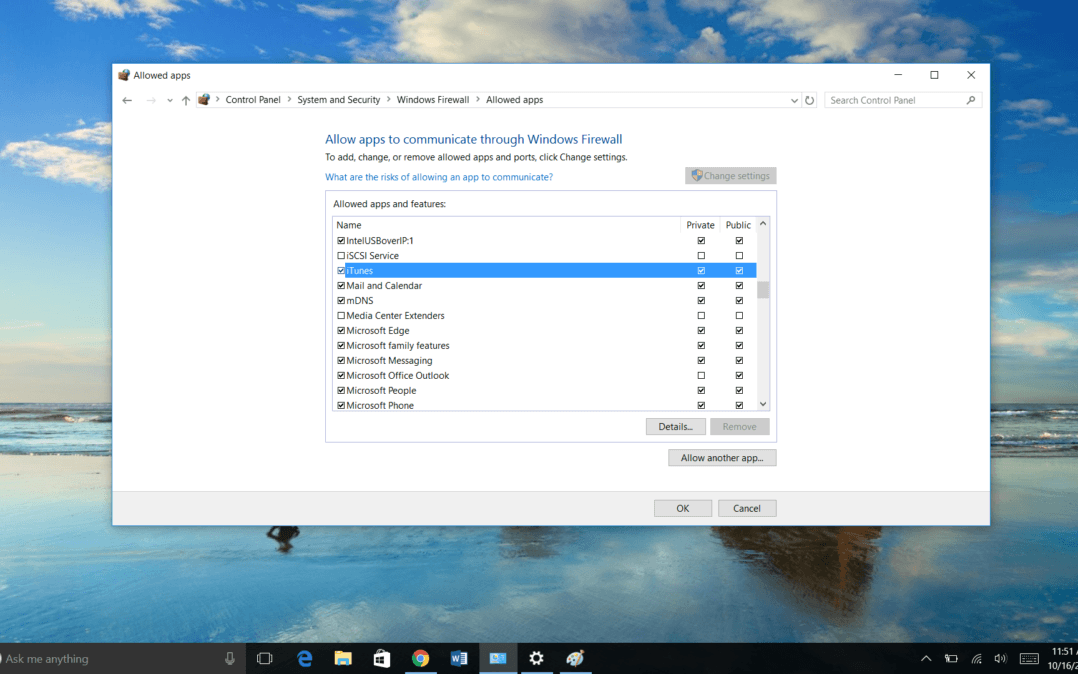This screenshot has width=1078, height=674.
Task: Uncheck the iTunes Public checkbox
Action: (x=739, y=271)
